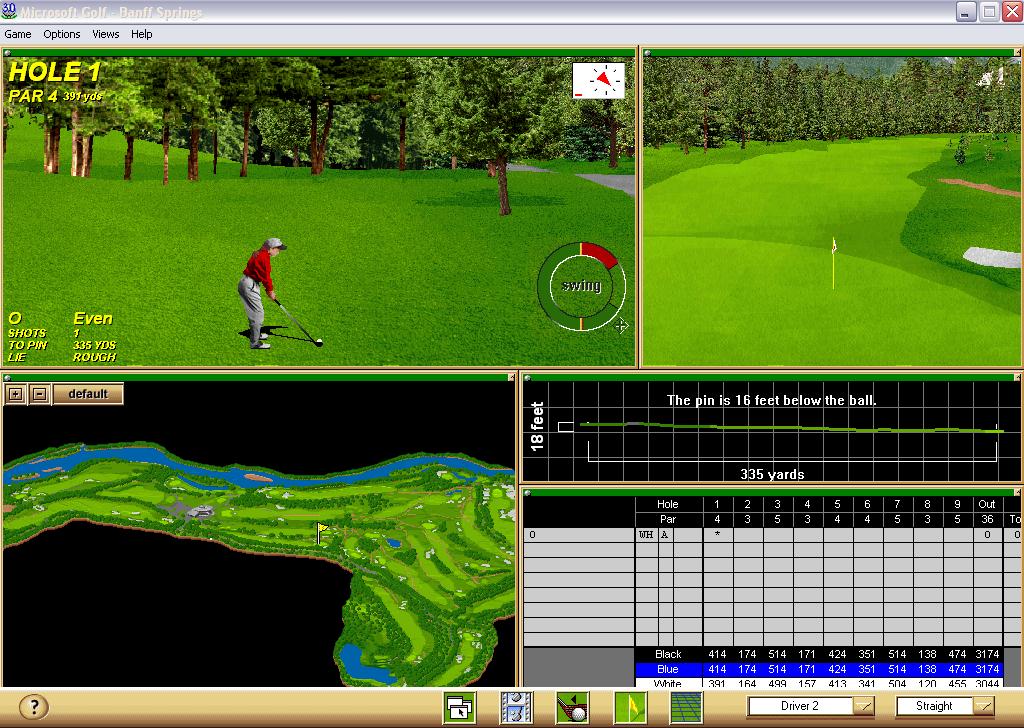The image size is (1024, 728).
Task: Click the "18 feet" vertical scale label
Action: coord(537,426)
